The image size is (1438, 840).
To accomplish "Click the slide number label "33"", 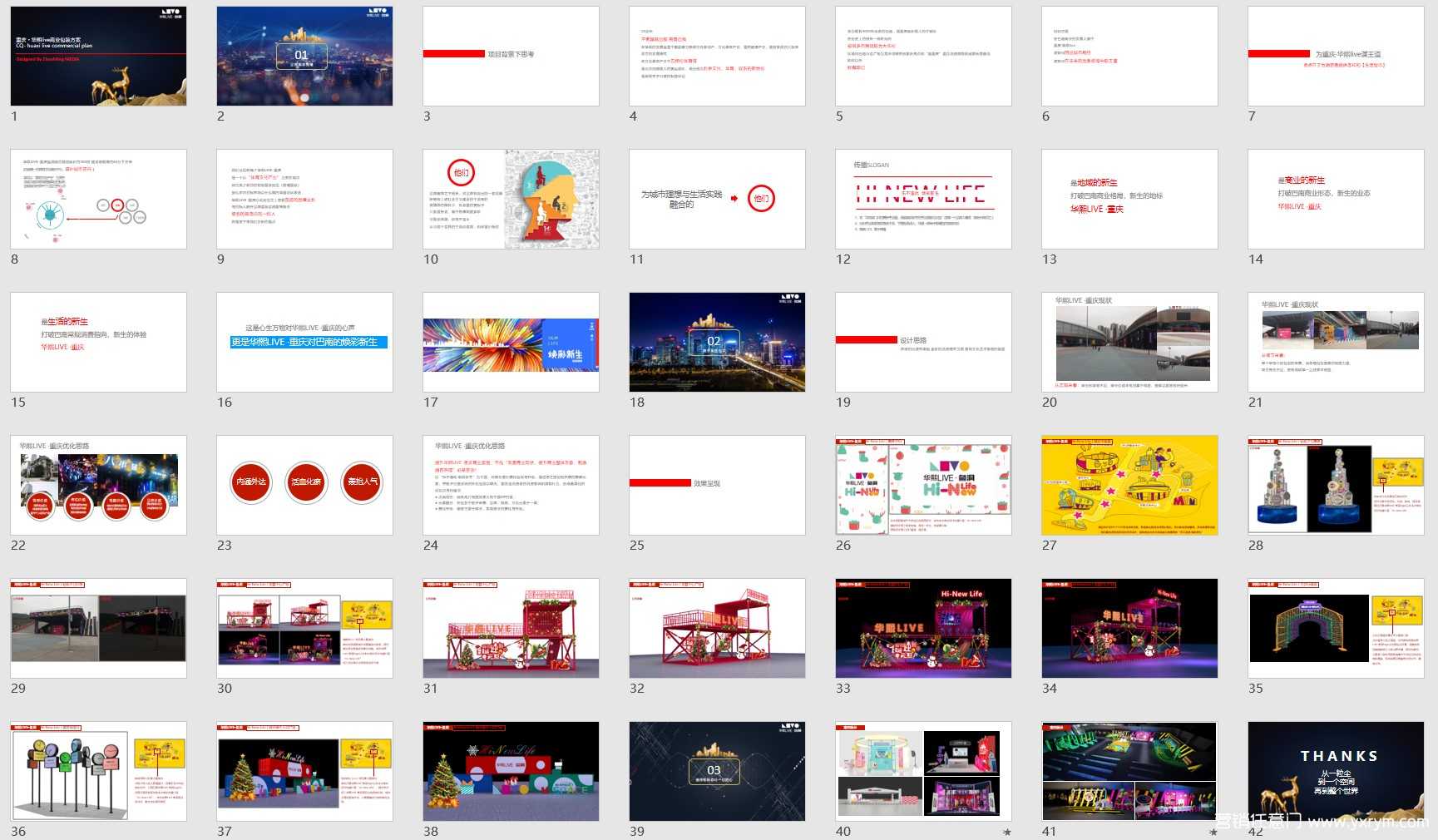I will tap(843, 689).
